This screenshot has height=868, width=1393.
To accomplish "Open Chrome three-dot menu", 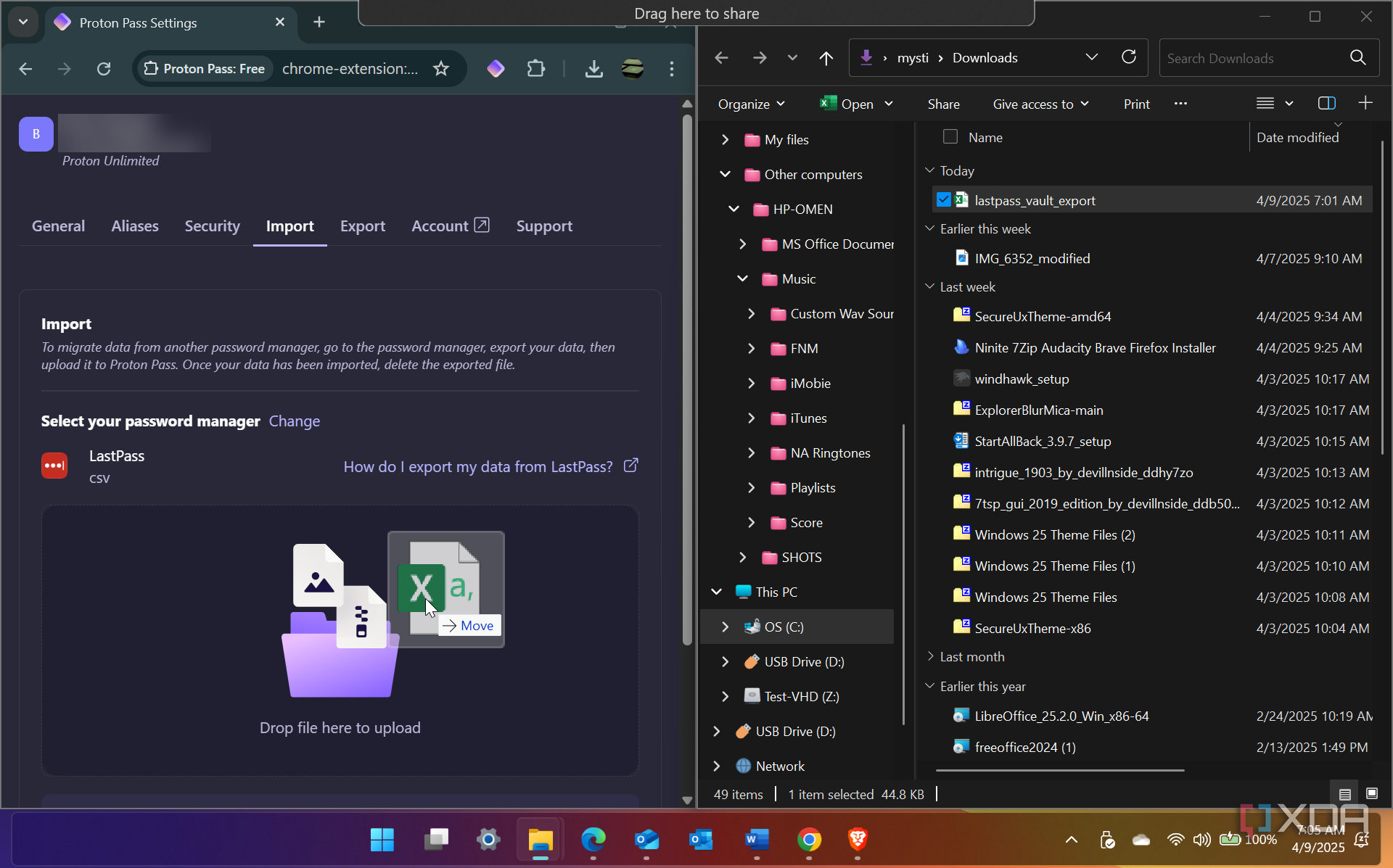I will click(x=672, y=68).
